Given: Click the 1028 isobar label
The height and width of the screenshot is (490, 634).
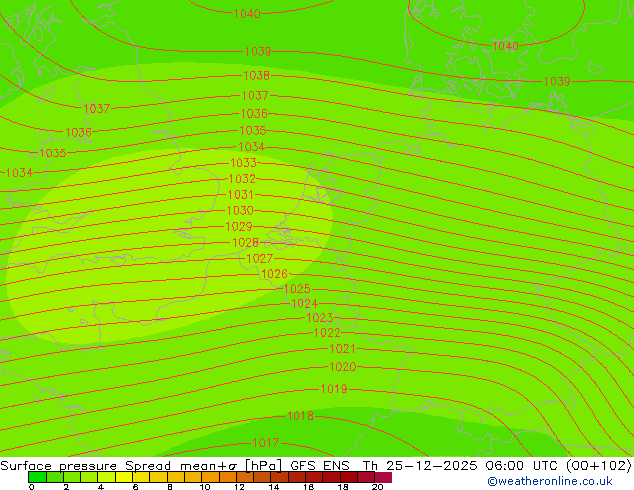Looking at the screenshot, I should [x=245, y=243].
